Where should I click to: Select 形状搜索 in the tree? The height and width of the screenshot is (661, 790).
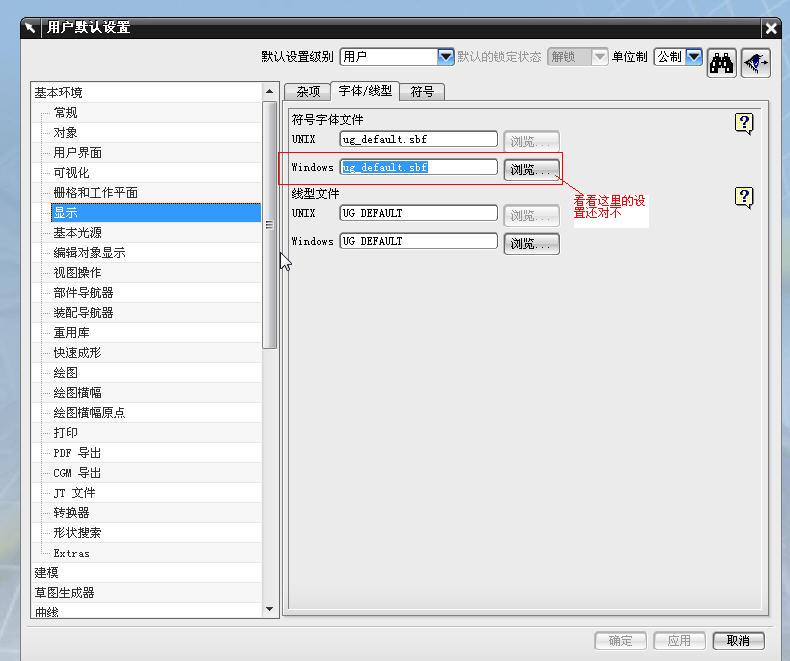[78, 533]
